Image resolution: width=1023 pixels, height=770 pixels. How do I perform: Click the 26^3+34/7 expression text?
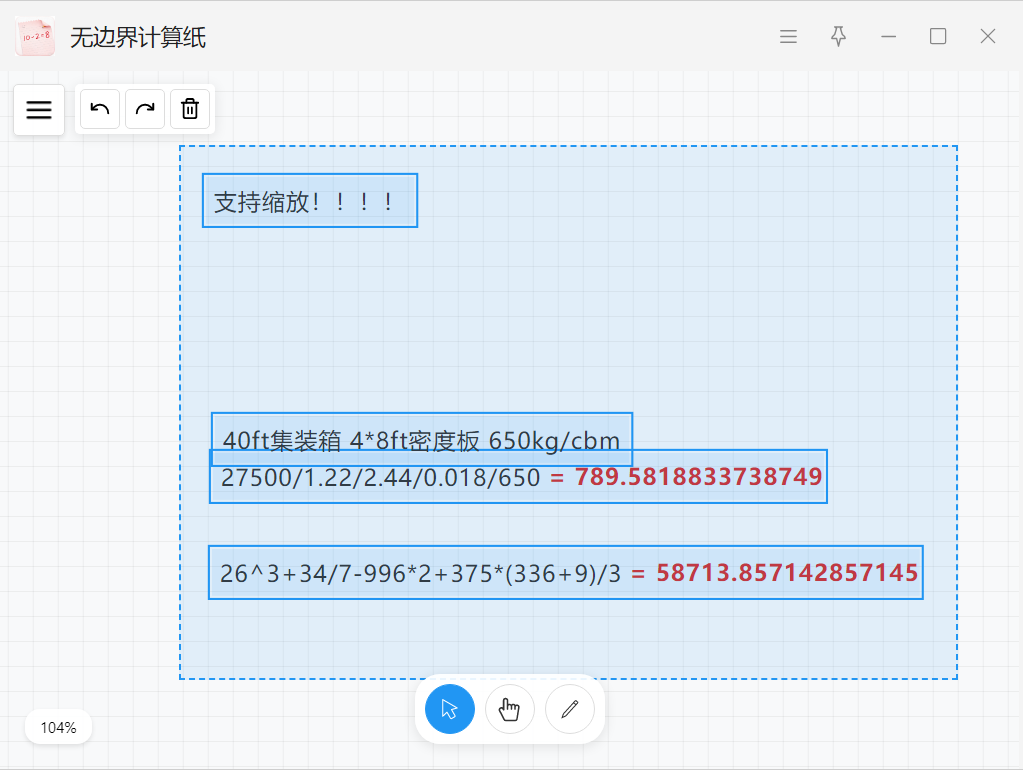(420, 573)
